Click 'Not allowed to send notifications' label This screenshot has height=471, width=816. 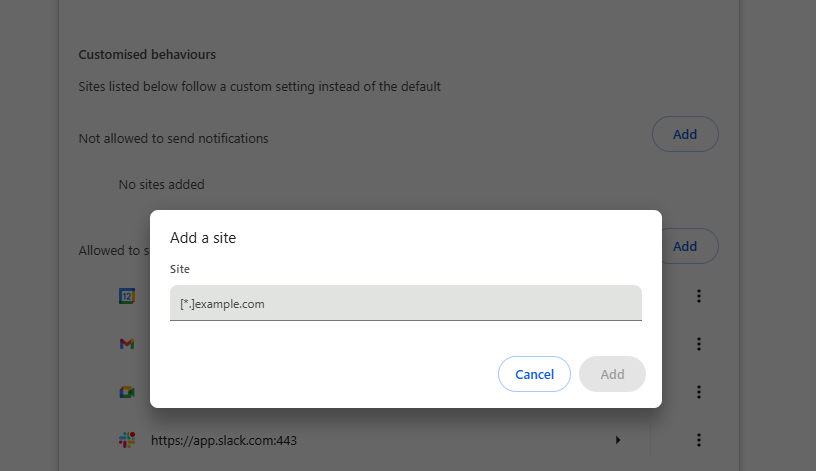click(173, 138)
